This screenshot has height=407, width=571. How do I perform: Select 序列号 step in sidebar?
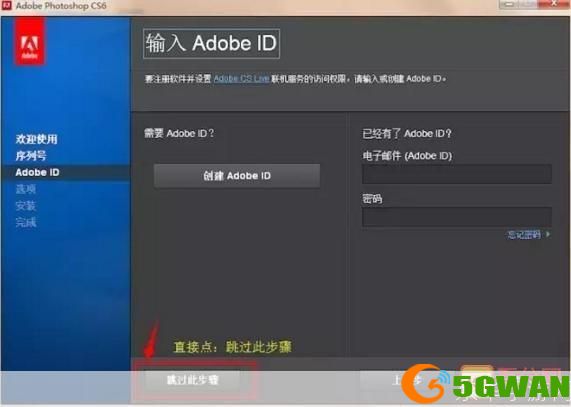31,156
